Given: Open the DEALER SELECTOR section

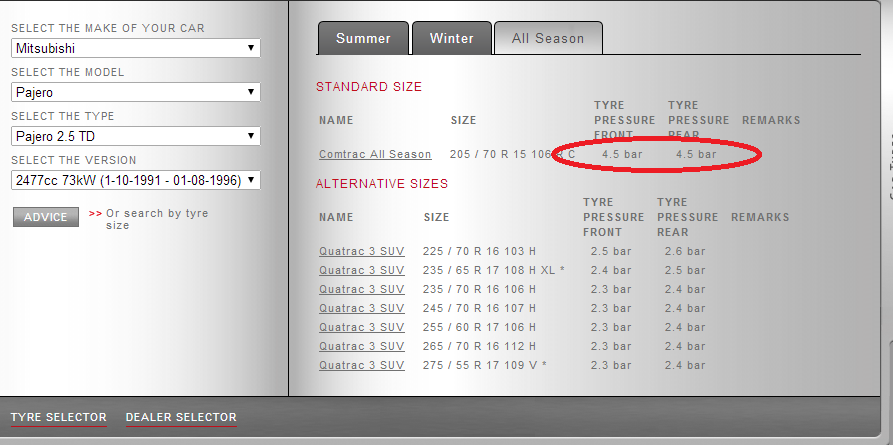Looking at the screenshot, I should pos(181,418).
